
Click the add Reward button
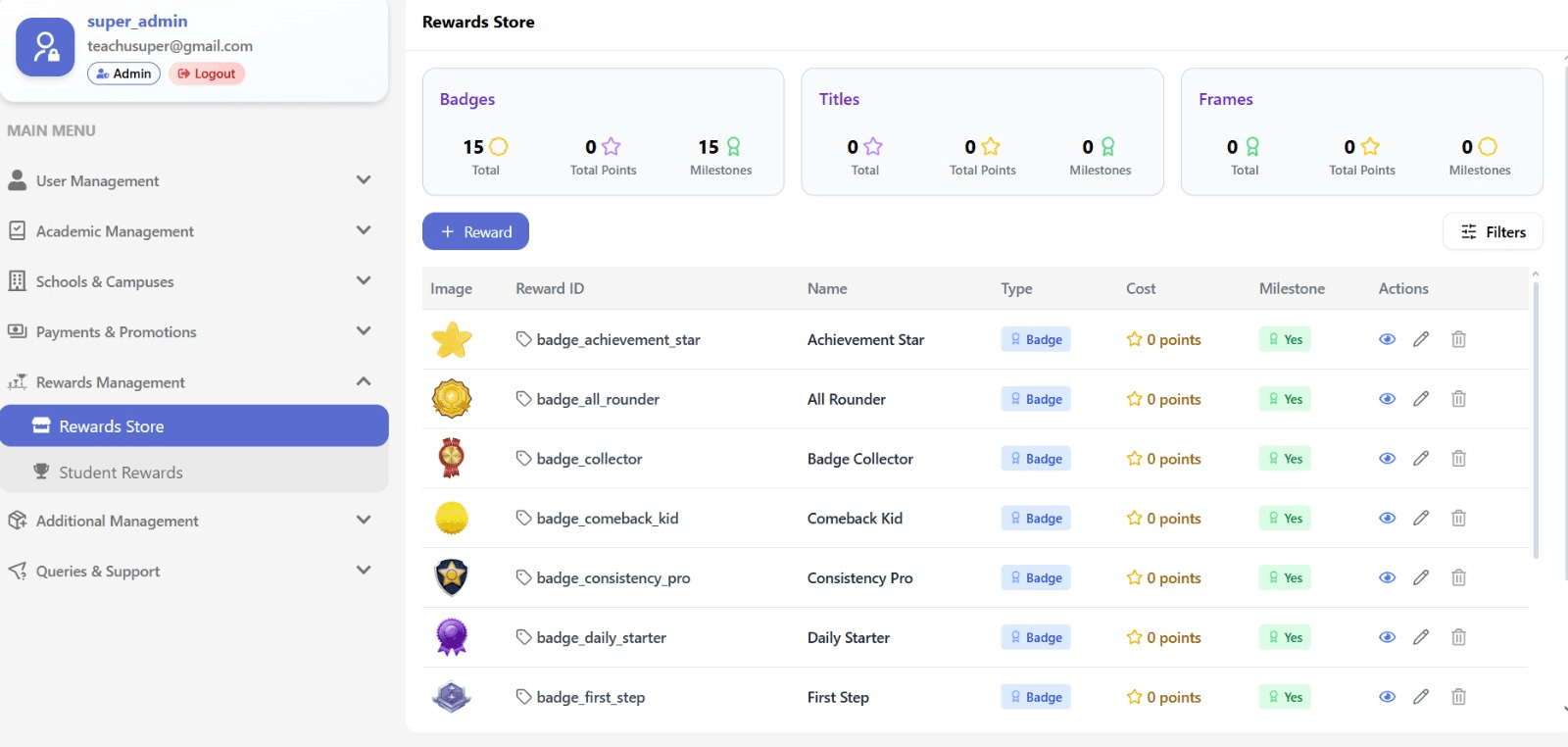click(475, 232)
